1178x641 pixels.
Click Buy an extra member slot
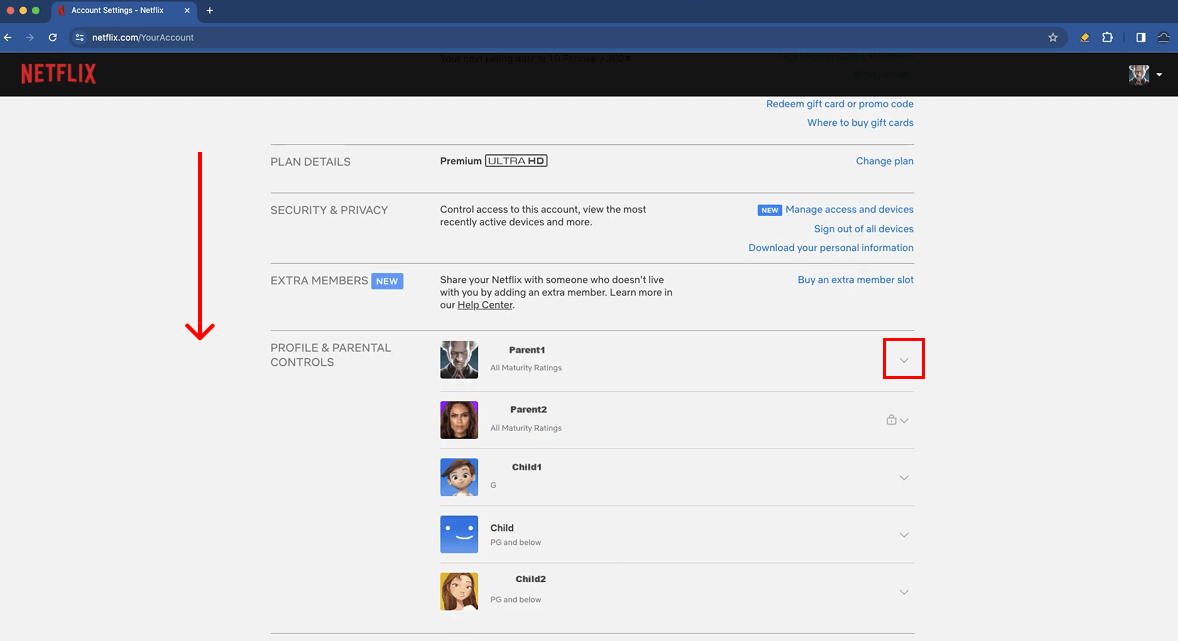tap(855, 279)
